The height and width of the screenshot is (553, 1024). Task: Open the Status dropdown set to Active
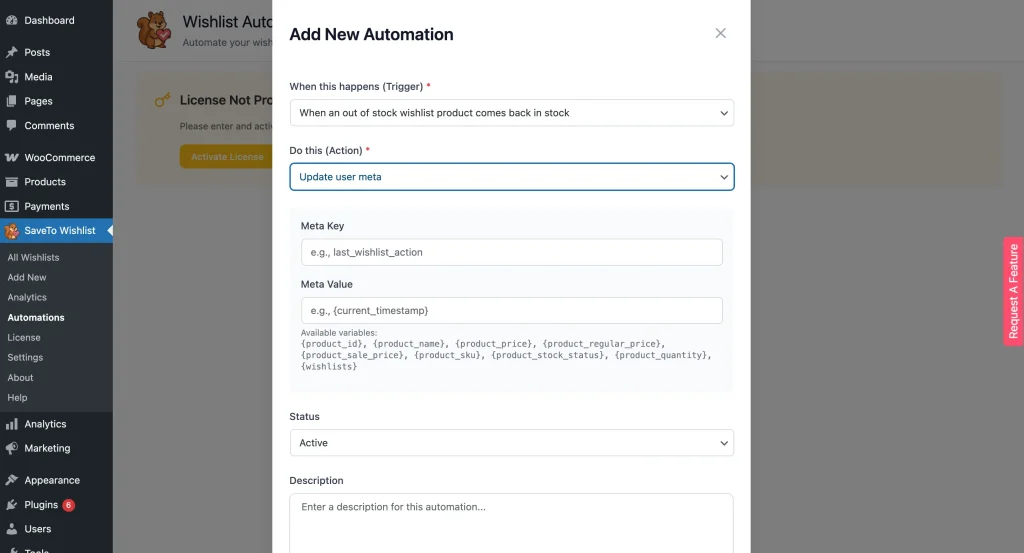coord(511,443)
